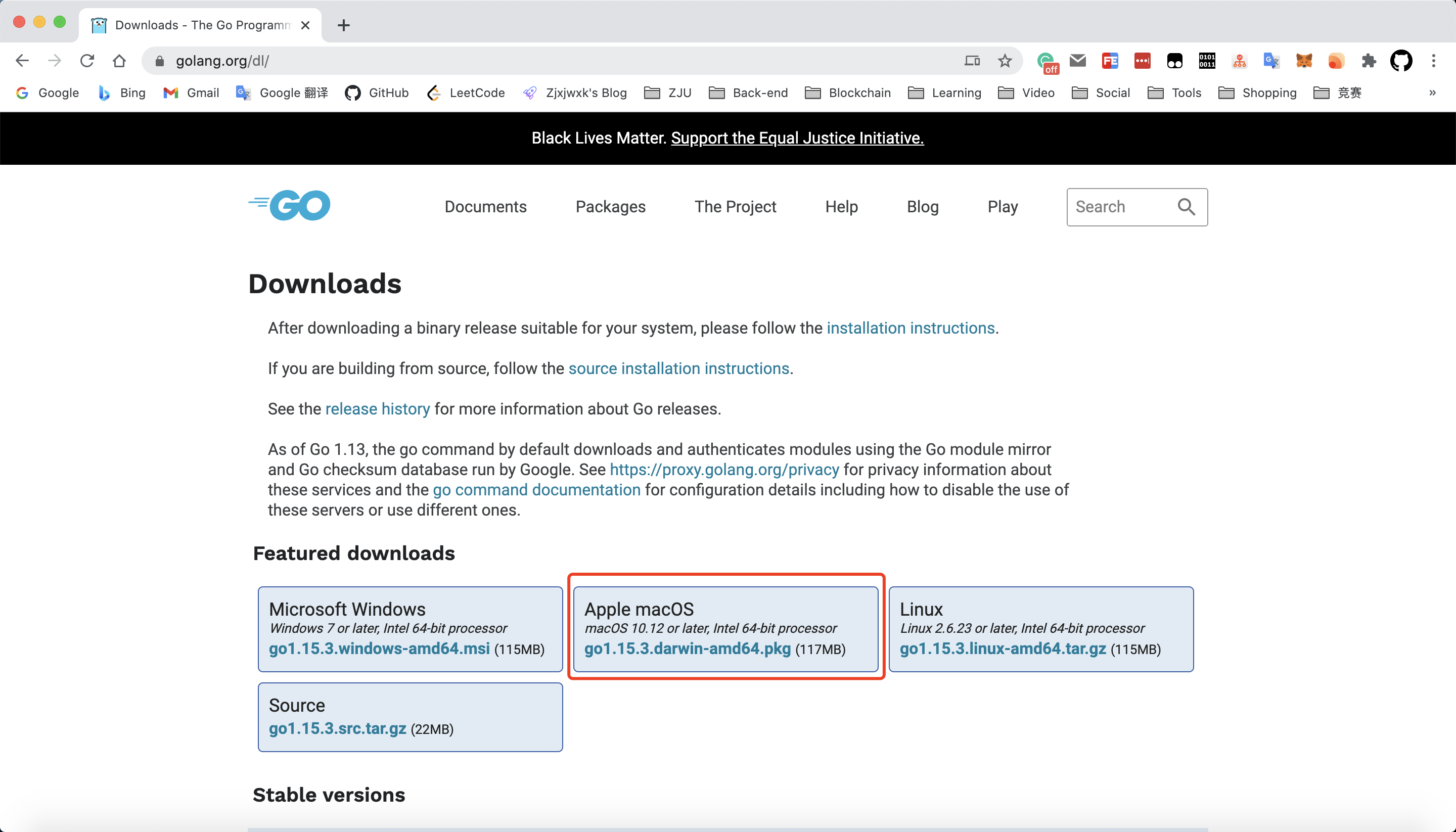1456x832 pixels.
Task: Toggle the Grammarly extension showing 'off'
Action: point(1048,62)
